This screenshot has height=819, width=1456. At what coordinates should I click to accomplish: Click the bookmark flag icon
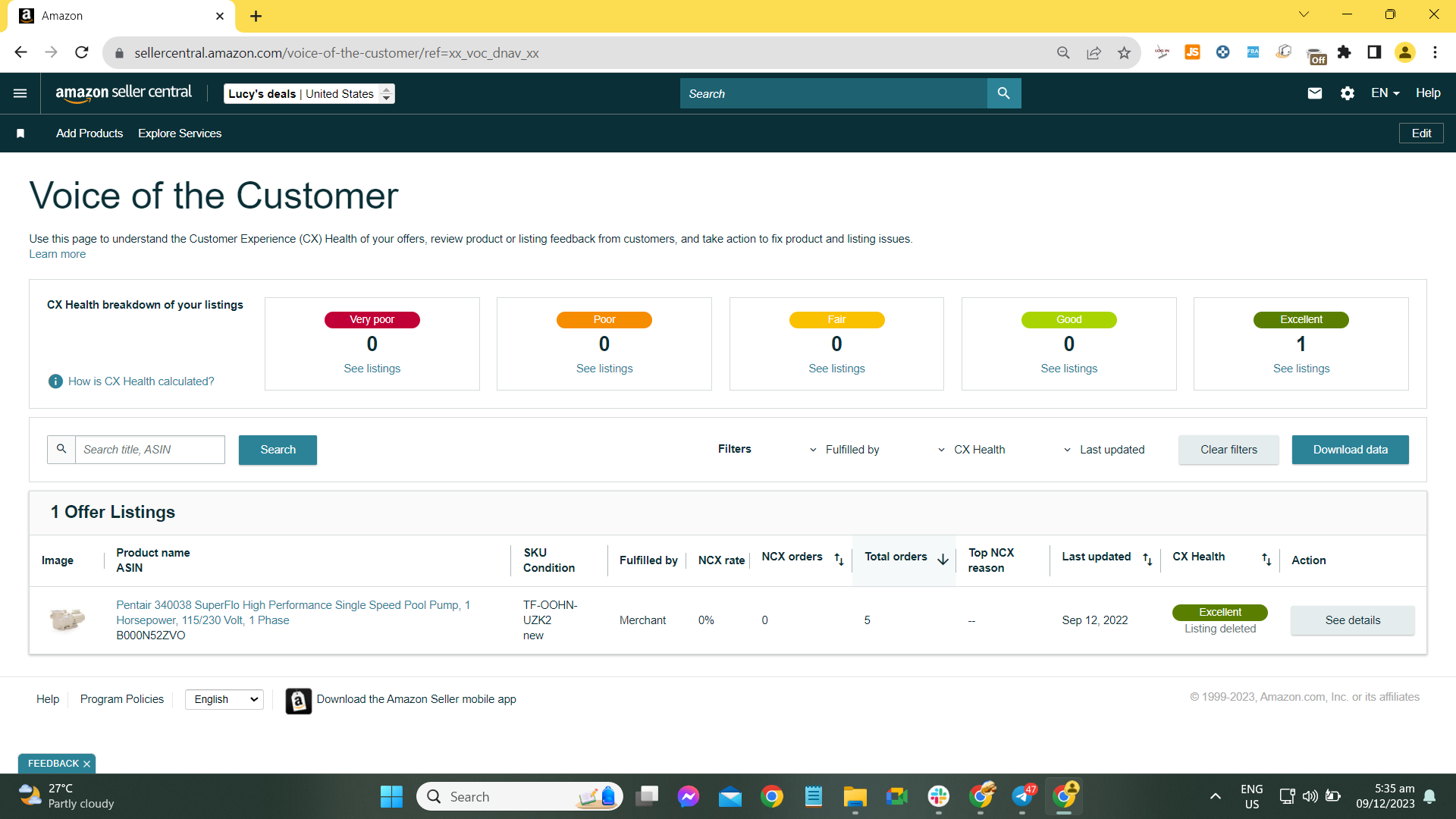[20, 133]
